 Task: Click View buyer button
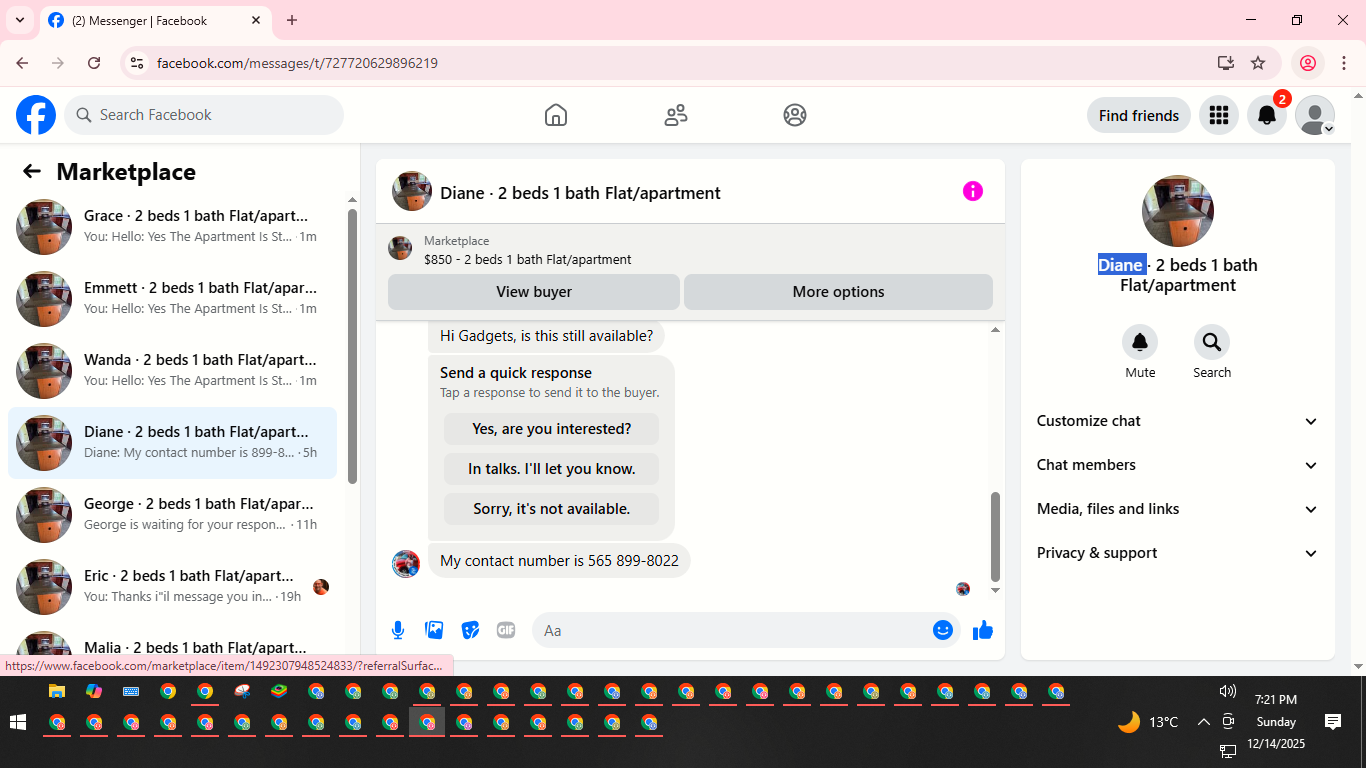point(534,292)
